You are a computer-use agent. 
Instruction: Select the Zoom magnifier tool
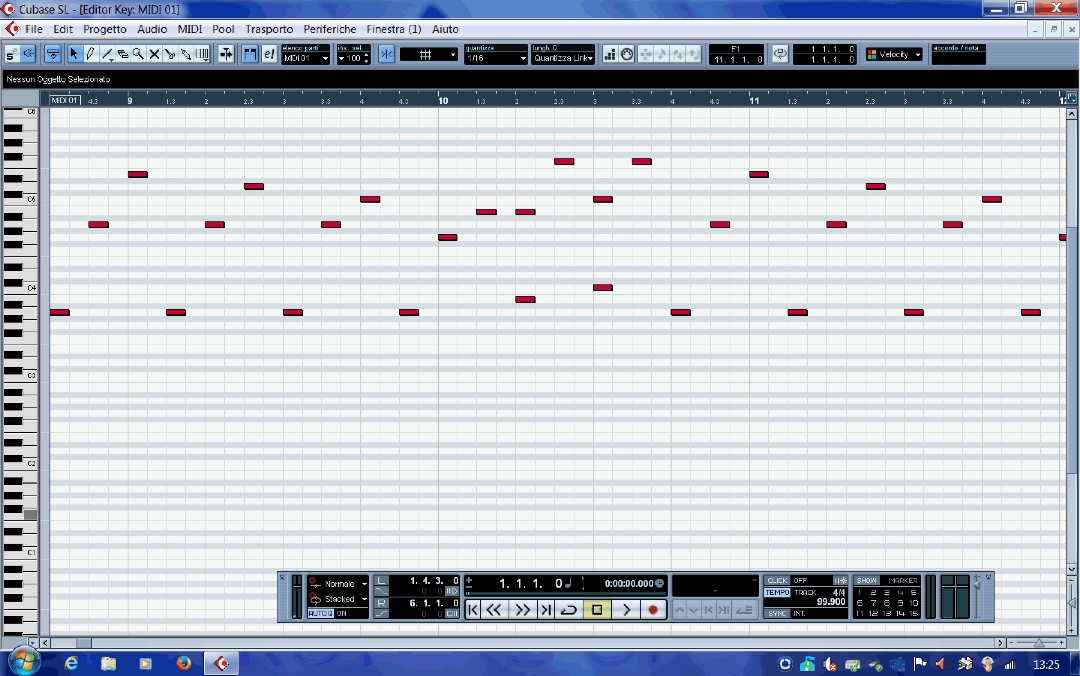(138, 54)
